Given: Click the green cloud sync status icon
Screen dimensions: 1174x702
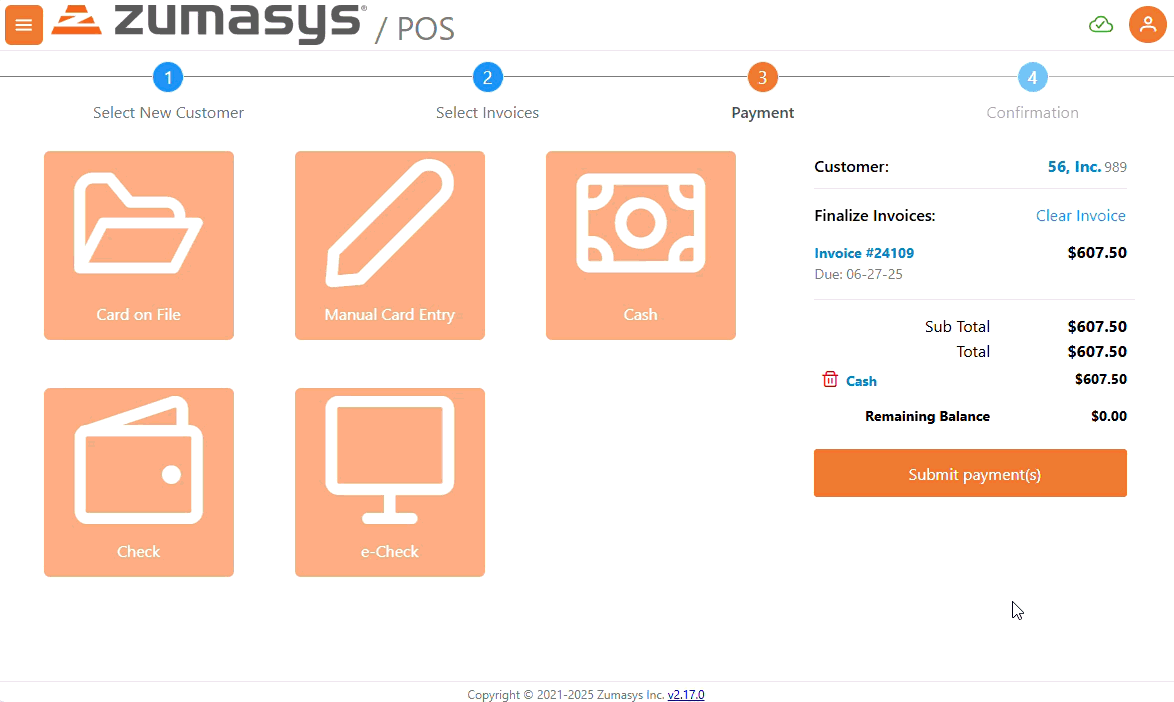Looking at the screenshot, I should (x=1100, y=25).
